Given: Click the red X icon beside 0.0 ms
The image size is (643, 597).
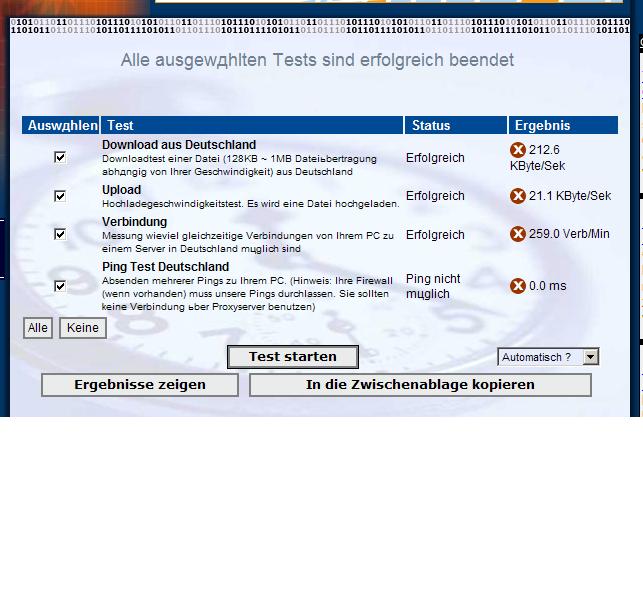Looking at the screenshot, I should point(518,286).
